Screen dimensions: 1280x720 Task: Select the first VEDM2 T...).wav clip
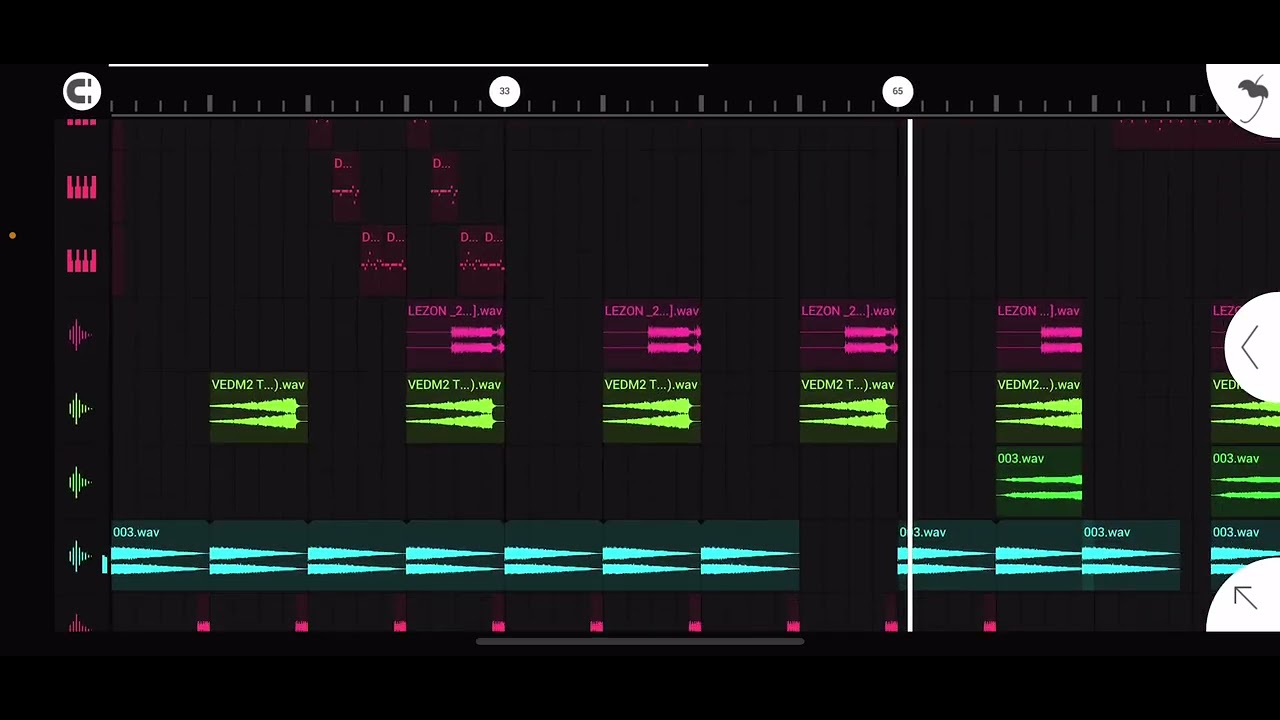(x=258, y=407)
